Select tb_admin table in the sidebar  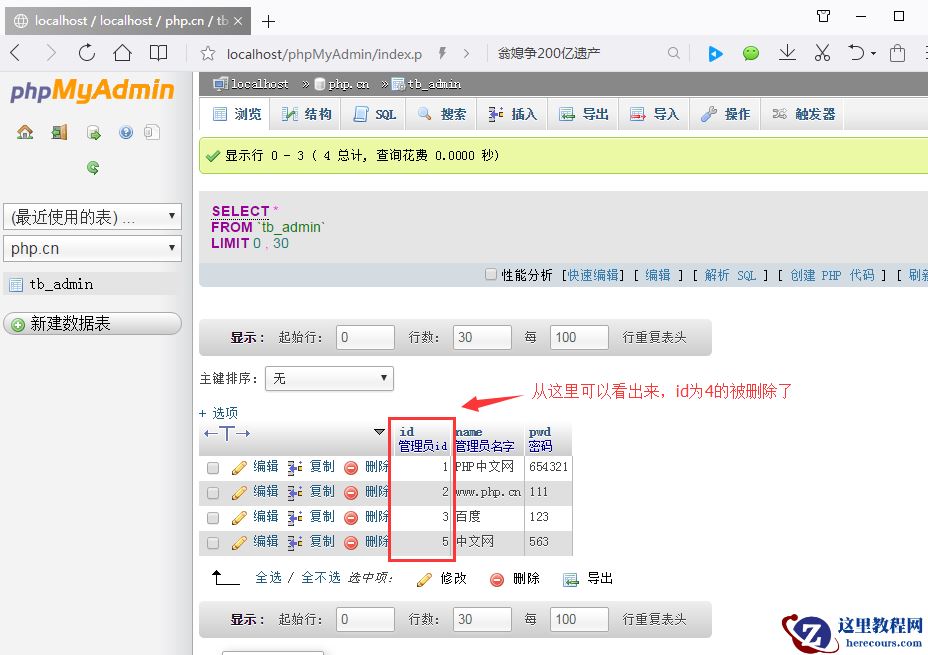(x=61, y=284)
